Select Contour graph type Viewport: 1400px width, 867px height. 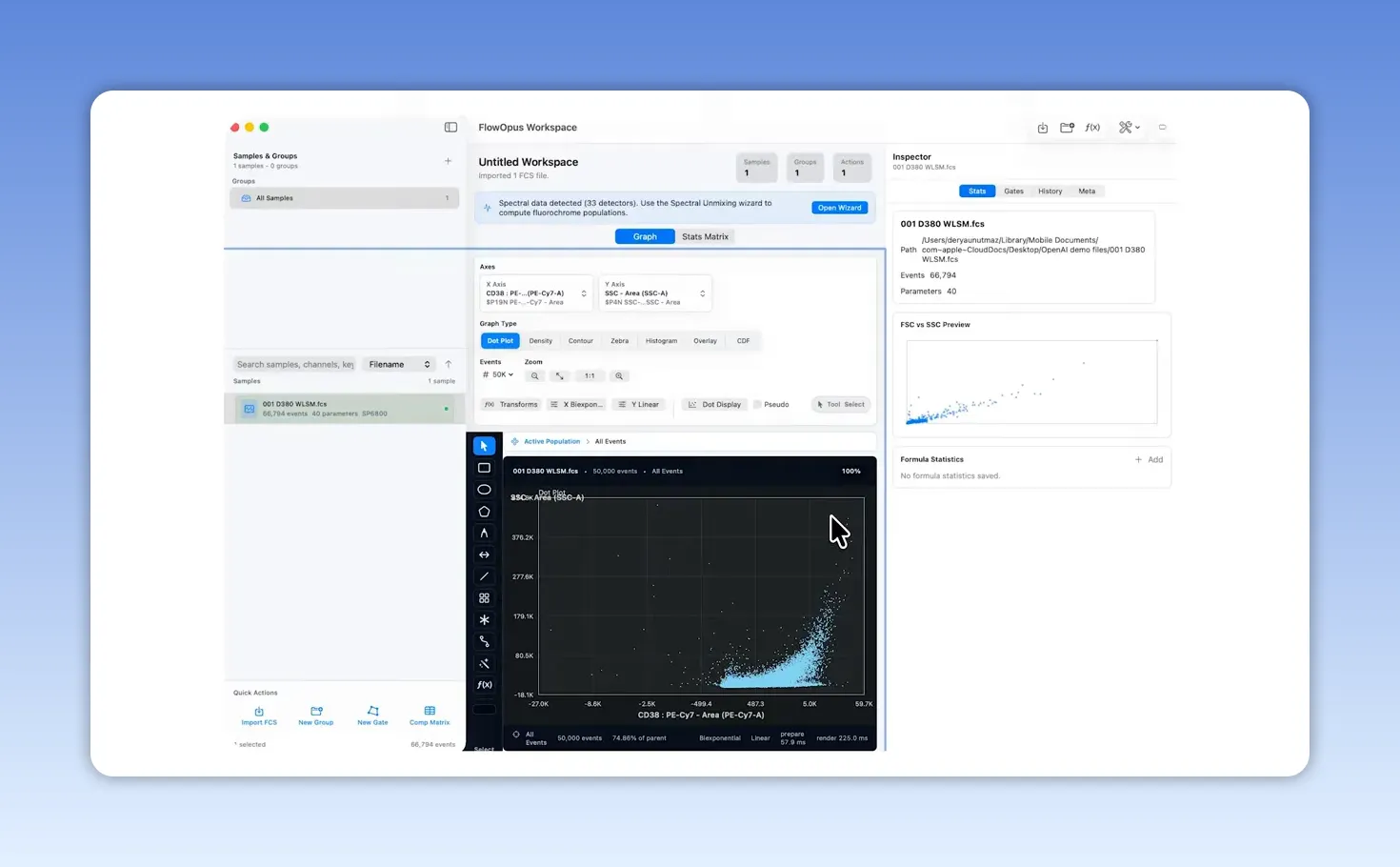pyautogui.click(x=581, y=341)
